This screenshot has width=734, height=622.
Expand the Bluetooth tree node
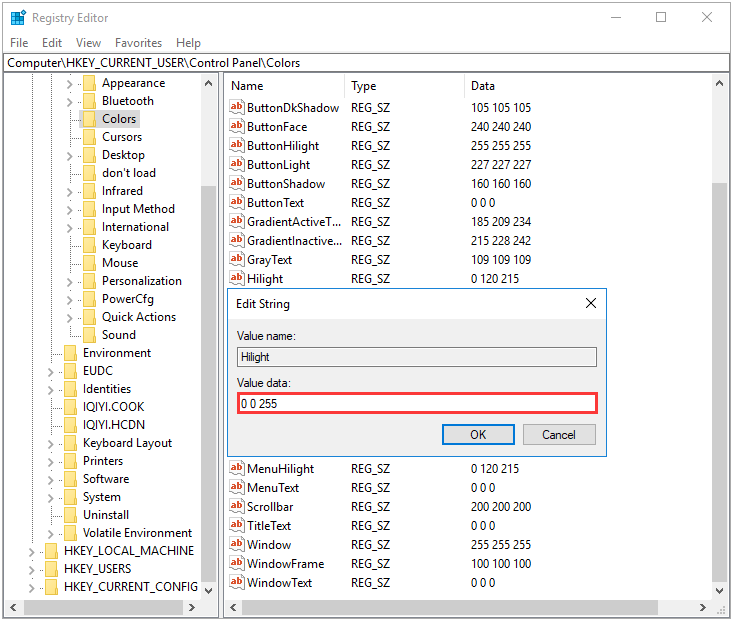[69, 102]
